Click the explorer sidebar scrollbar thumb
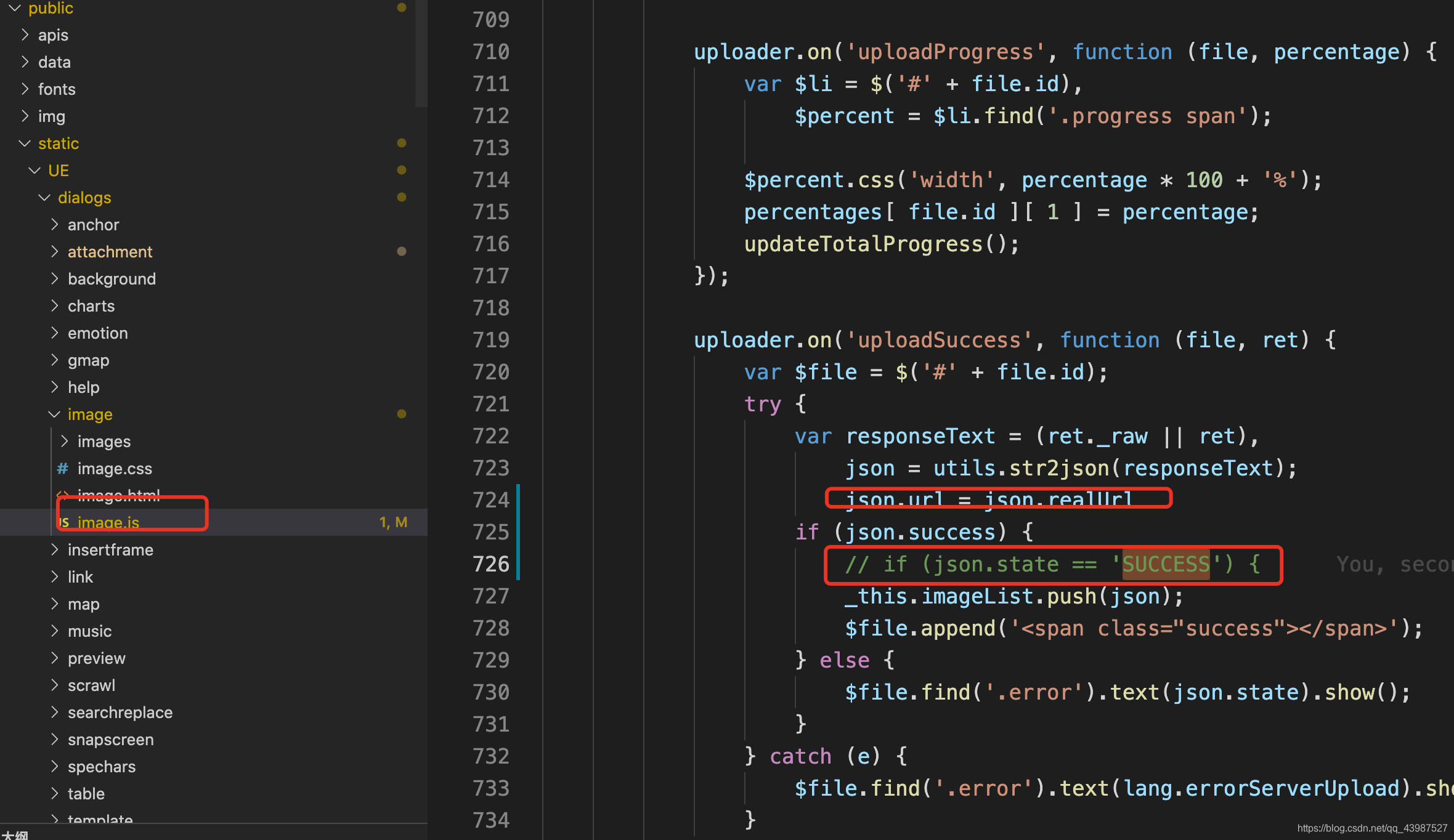Image resolution: width=1454 pixels, height=840 pixels. click(421, 52)
